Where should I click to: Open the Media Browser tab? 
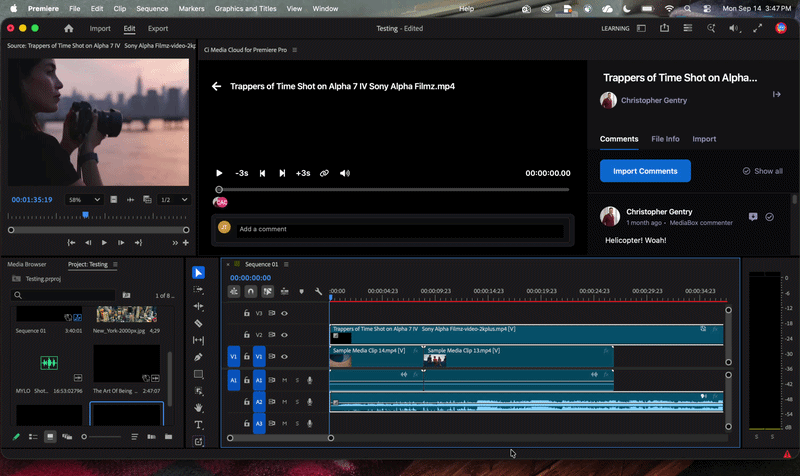click(27, 264)
